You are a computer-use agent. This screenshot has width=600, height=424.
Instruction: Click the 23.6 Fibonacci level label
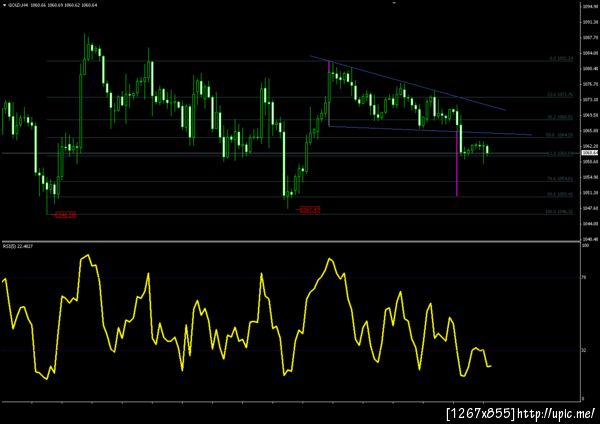click(x=560, y=94)
